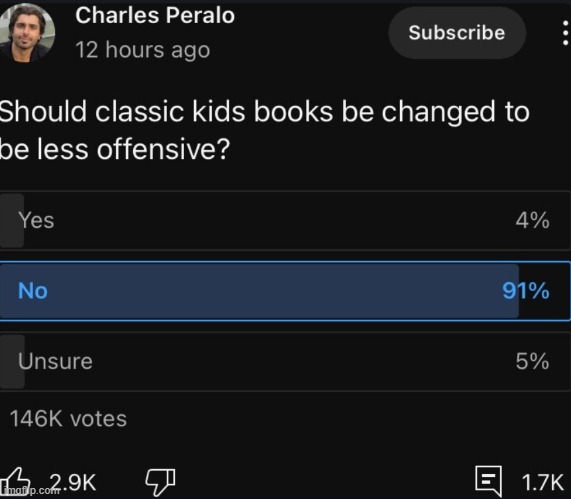
Task: Open the comments icon
Action: pyautogui.click(x=488, y=481)
